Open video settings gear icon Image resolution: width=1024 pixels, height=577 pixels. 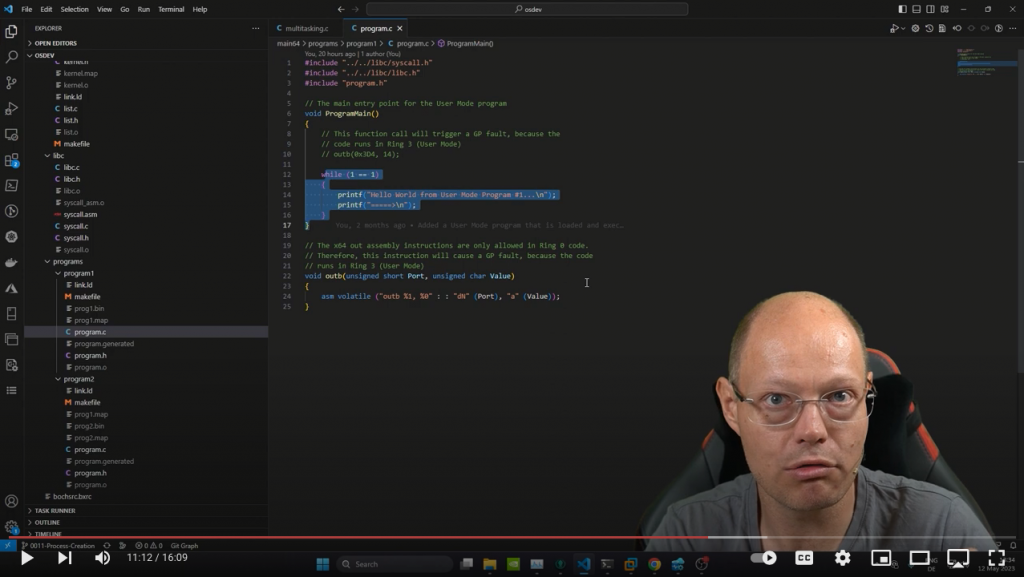[x=842, y=557]
